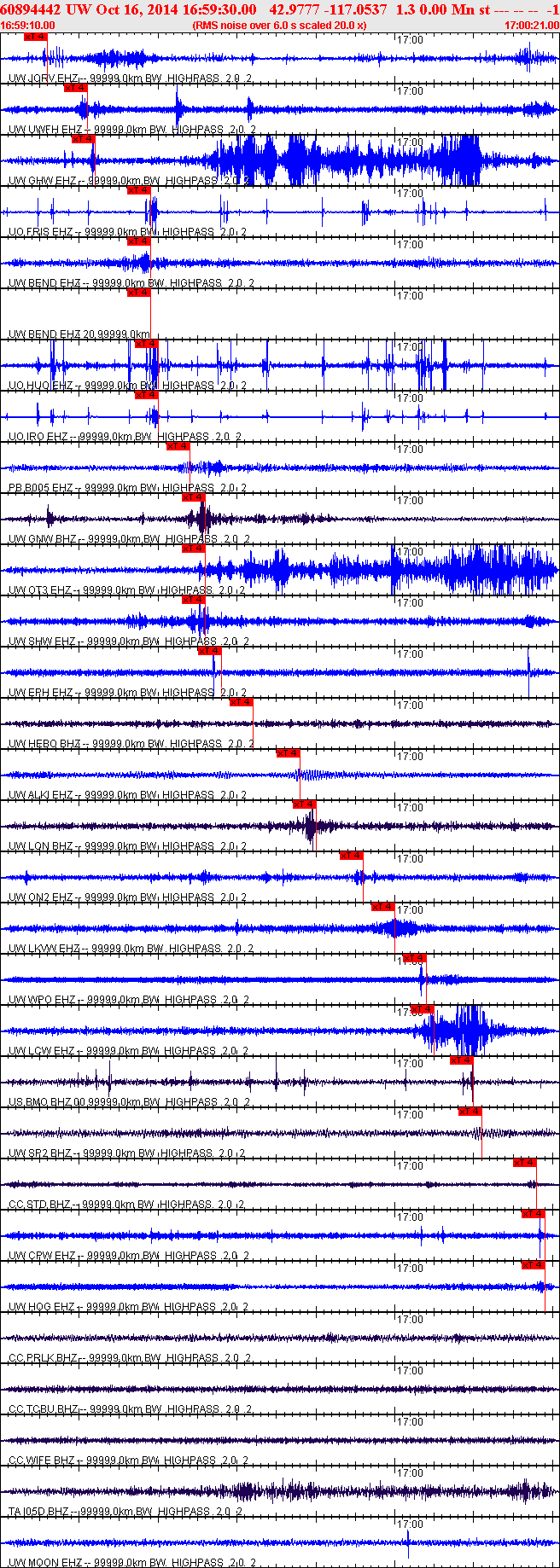Click the UW GHW EHZ station label
The width and height of the screenshot is (560, 1568).
tap(129, 181)
